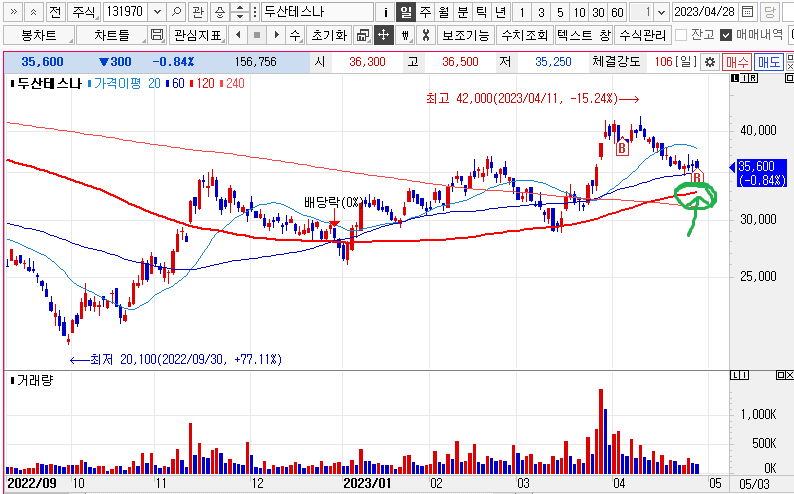Open the 봉차트 chart type menu

click(39, 35)
